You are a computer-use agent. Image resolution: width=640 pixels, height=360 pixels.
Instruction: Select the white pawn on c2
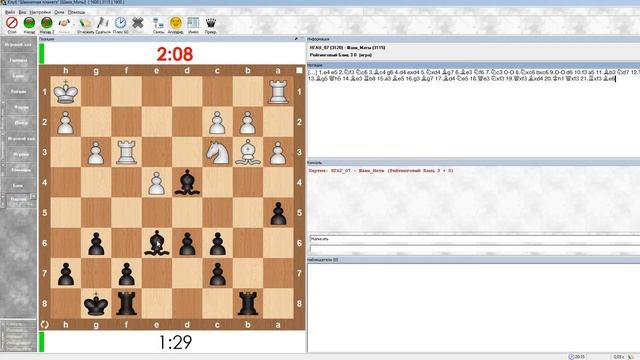218,122
